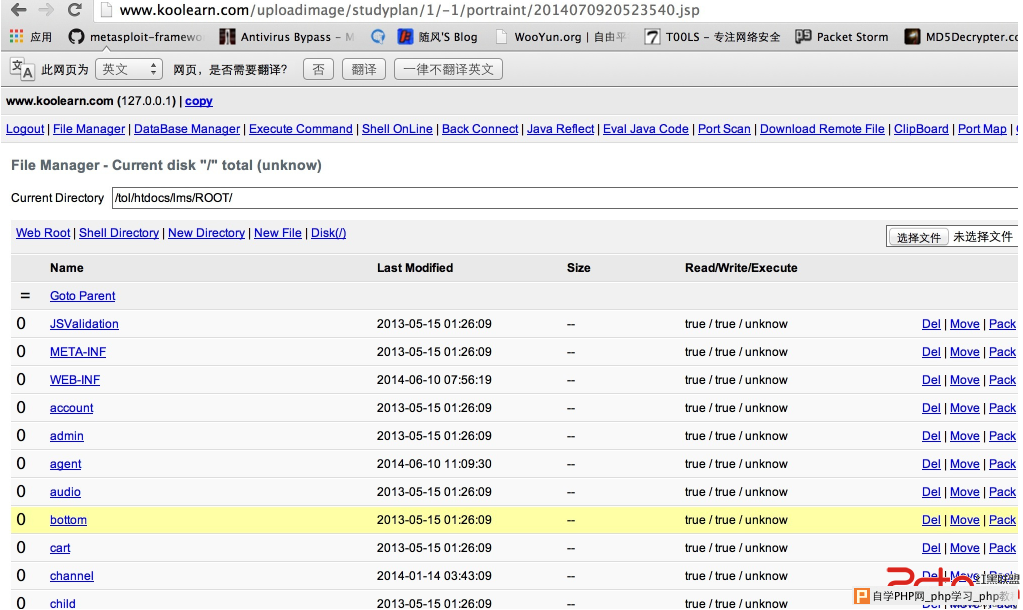Open the Execute Command menu link
Viewport: 1023px width, 610px height.
tap(301, 129)
